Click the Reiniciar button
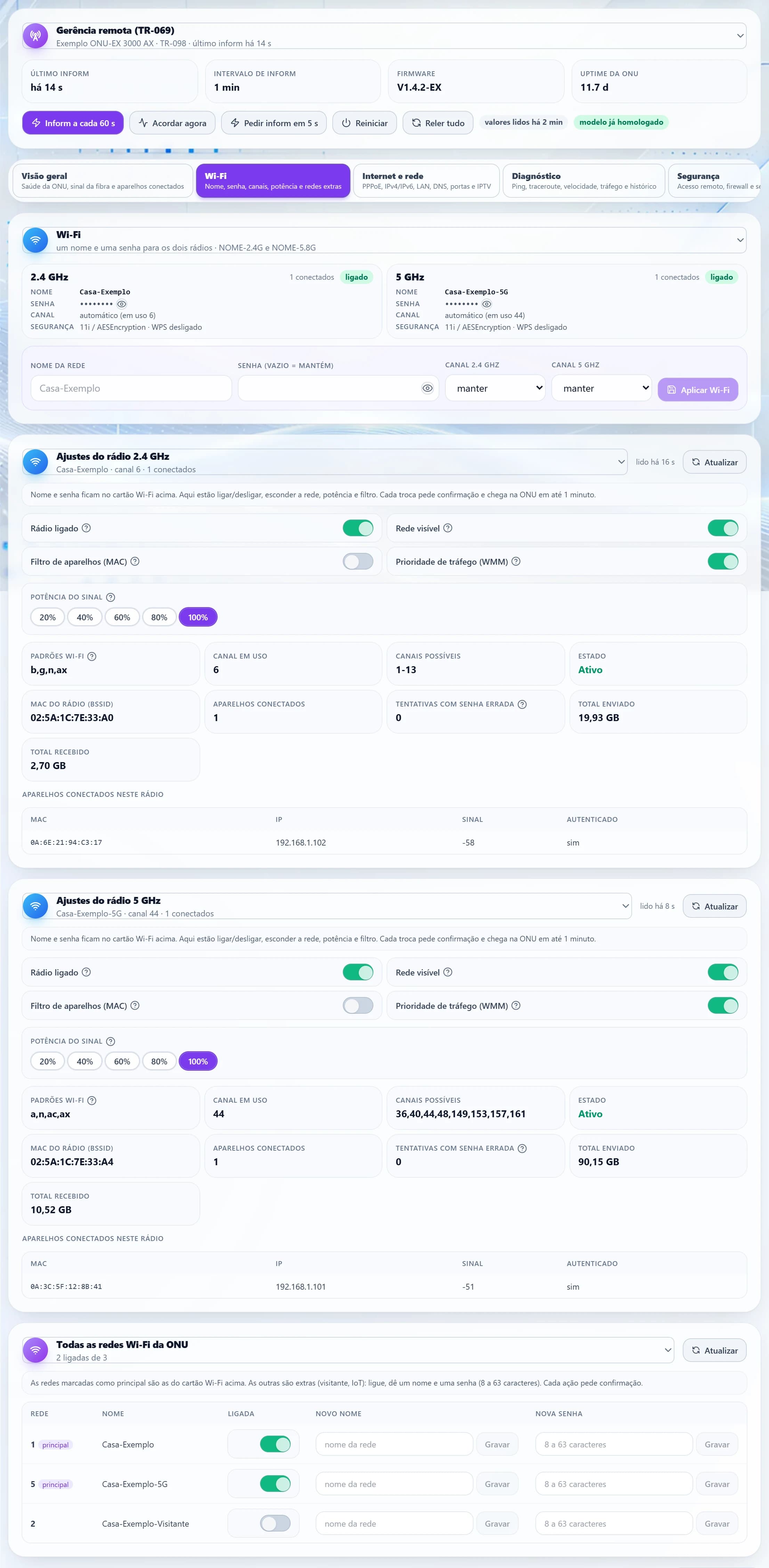 [365, 123]
